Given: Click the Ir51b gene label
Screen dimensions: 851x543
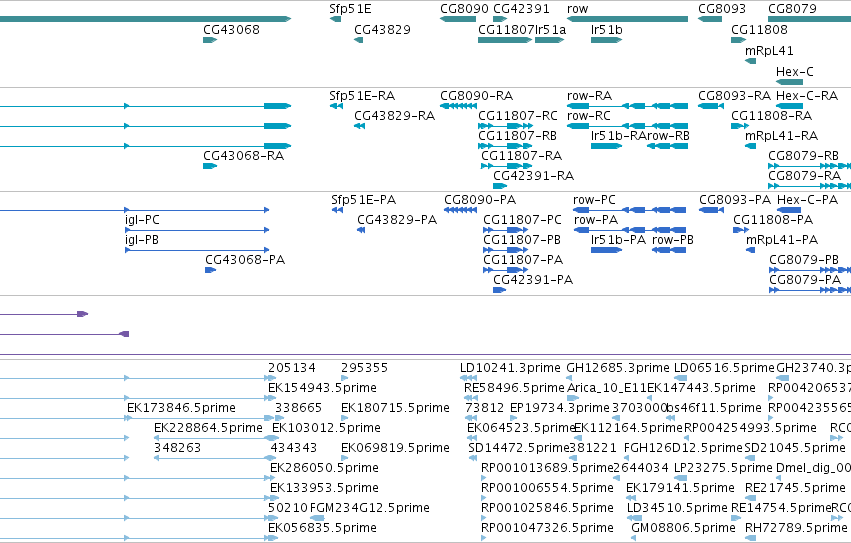Looking at the screenshot, I should (606, 30).
